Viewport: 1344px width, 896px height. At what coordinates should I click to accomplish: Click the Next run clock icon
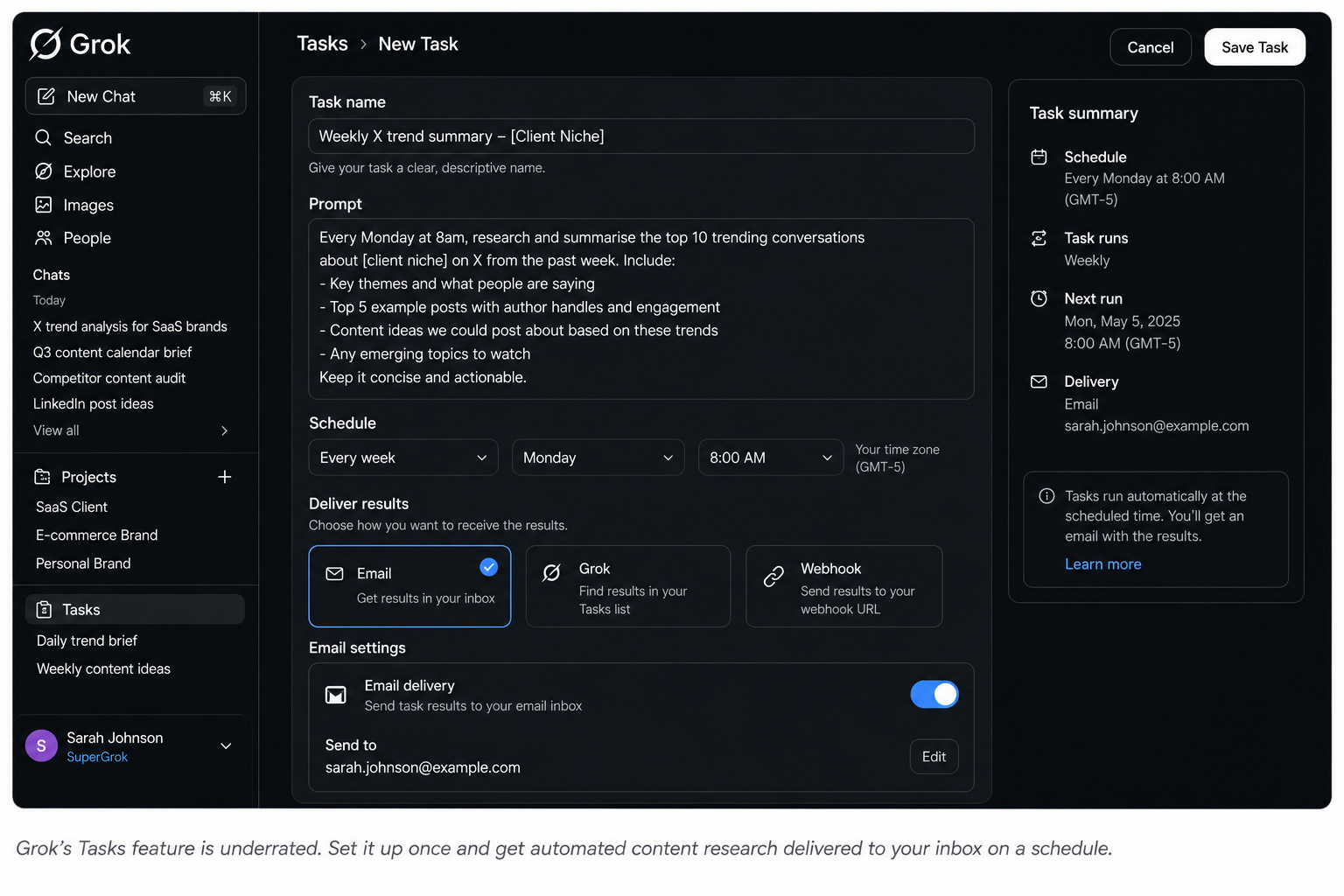point(1039,298)
